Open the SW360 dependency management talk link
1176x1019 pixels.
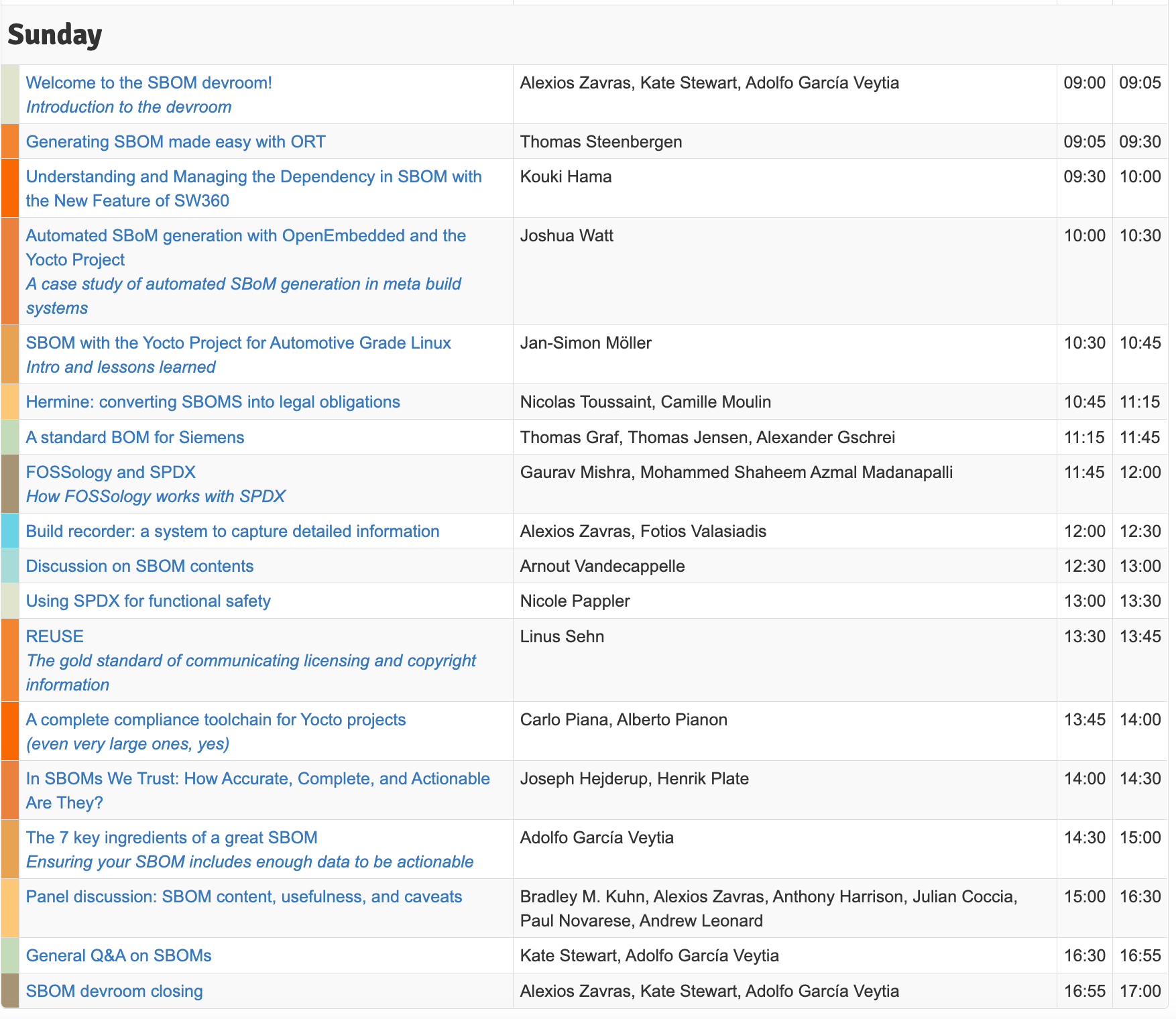253,188
